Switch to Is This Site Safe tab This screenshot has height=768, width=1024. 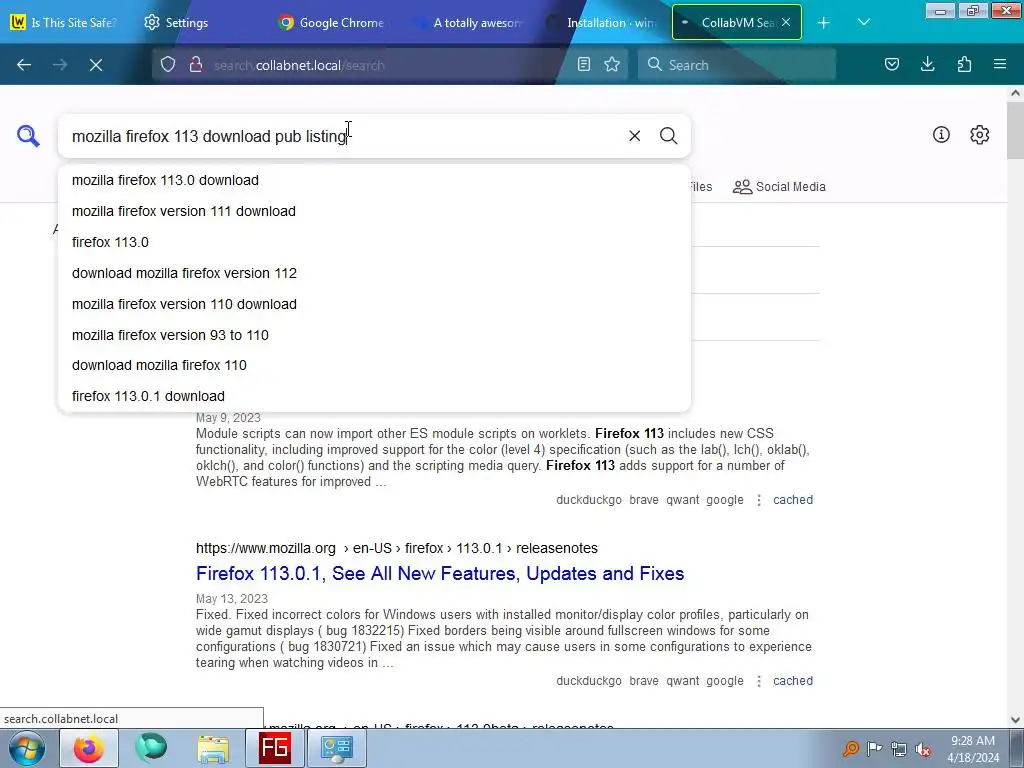tap(63, 22)
